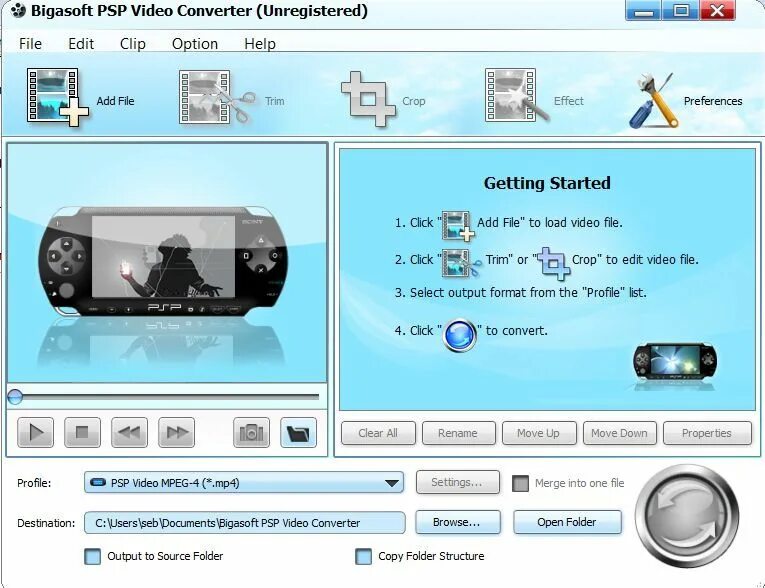Click the playback seek slider handle
Screen dimensions: 765x588
15,397
